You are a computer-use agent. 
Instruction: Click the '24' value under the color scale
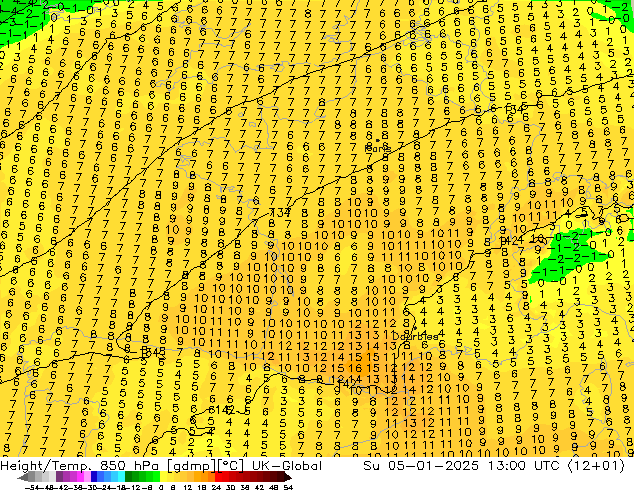click(216, 487)
